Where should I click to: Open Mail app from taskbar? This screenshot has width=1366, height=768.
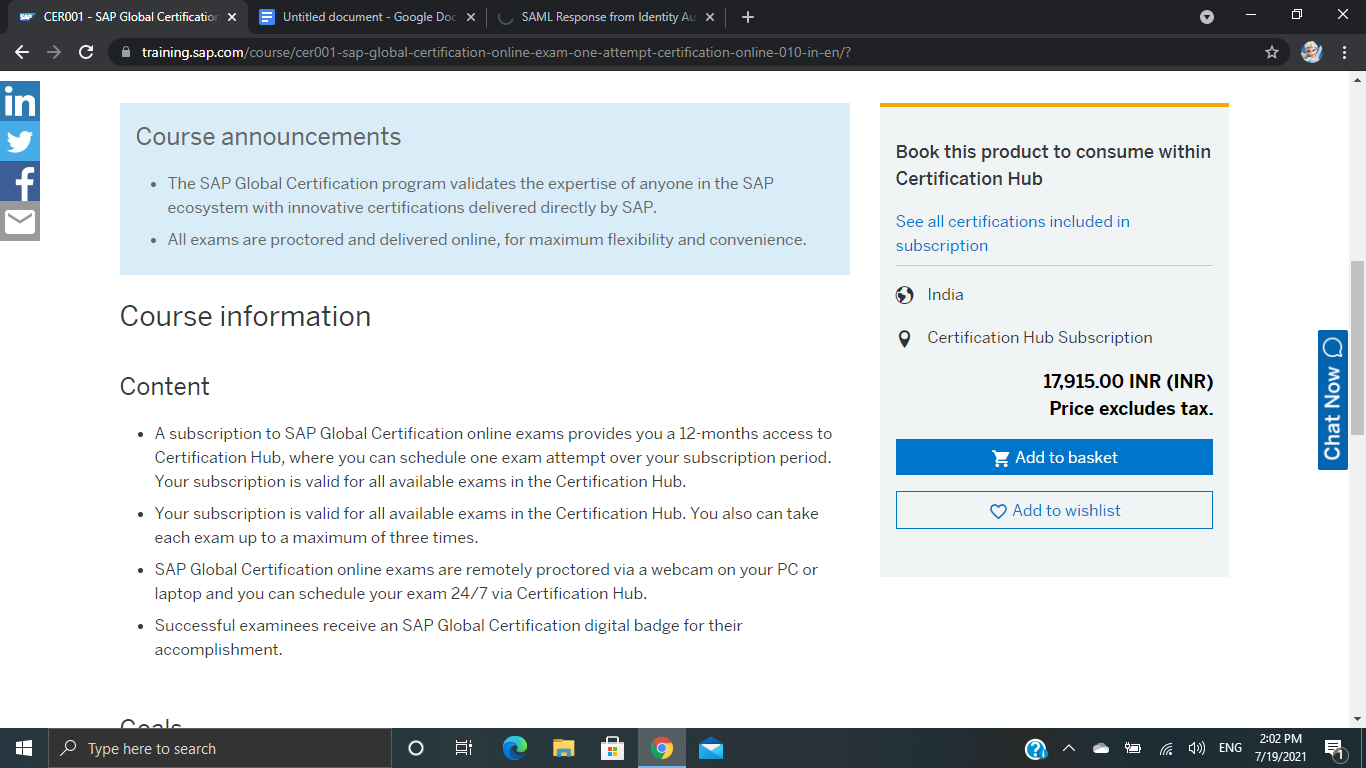(x=710, y=748)
